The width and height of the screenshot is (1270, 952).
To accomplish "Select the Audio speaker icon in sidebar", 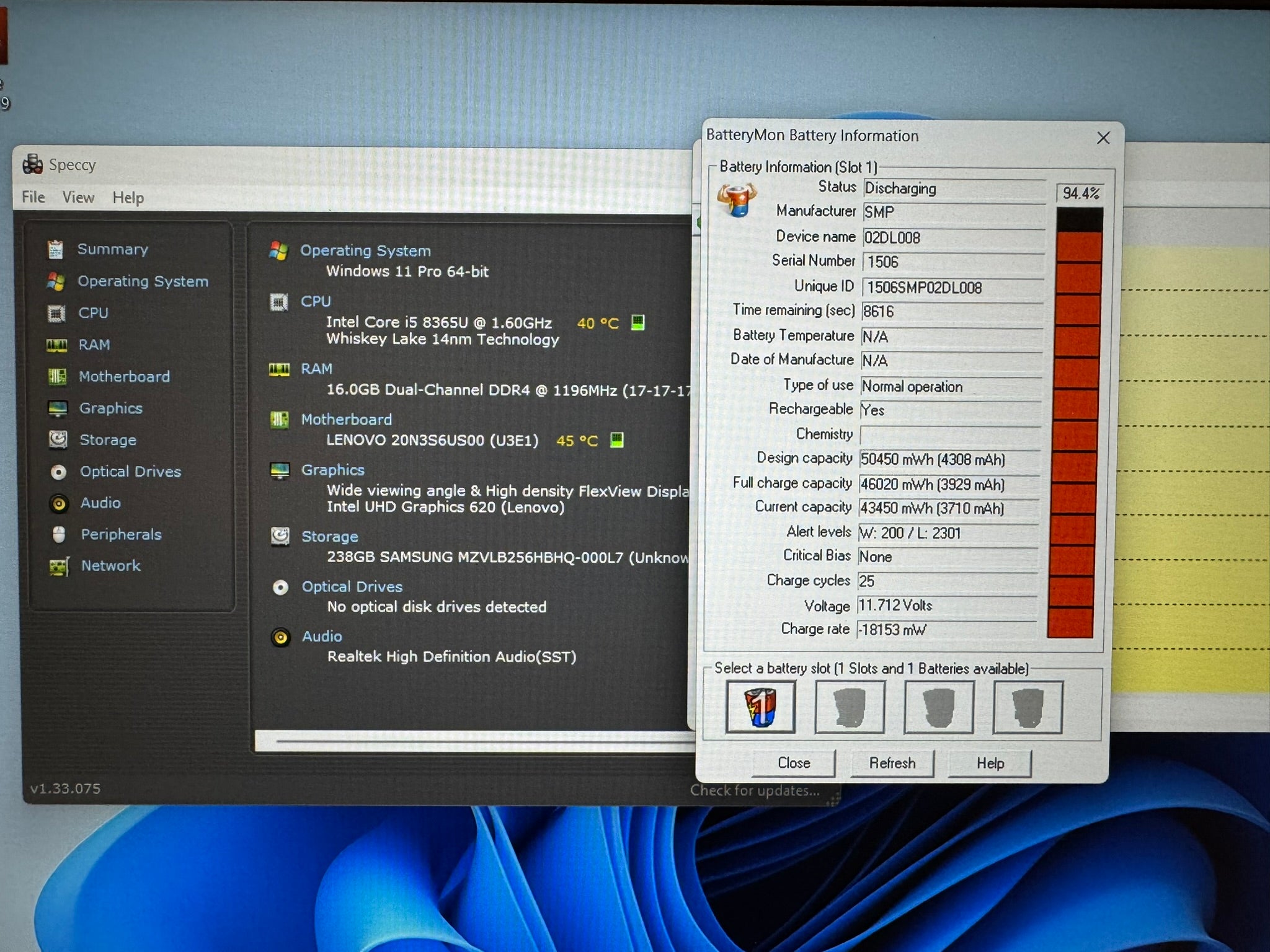I will pyautogui.click(x=59, y=503).
